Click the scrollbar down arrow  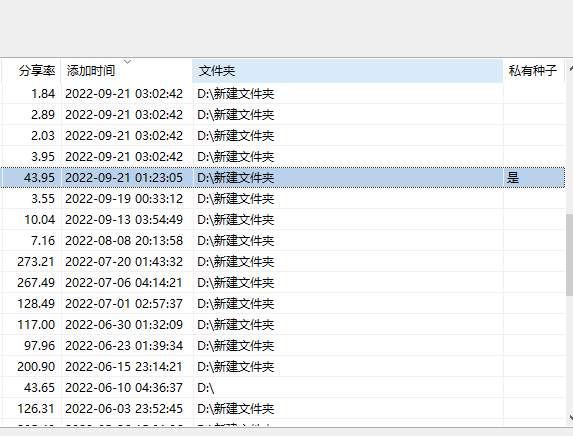pyautogui.click(x=569, y=417)
